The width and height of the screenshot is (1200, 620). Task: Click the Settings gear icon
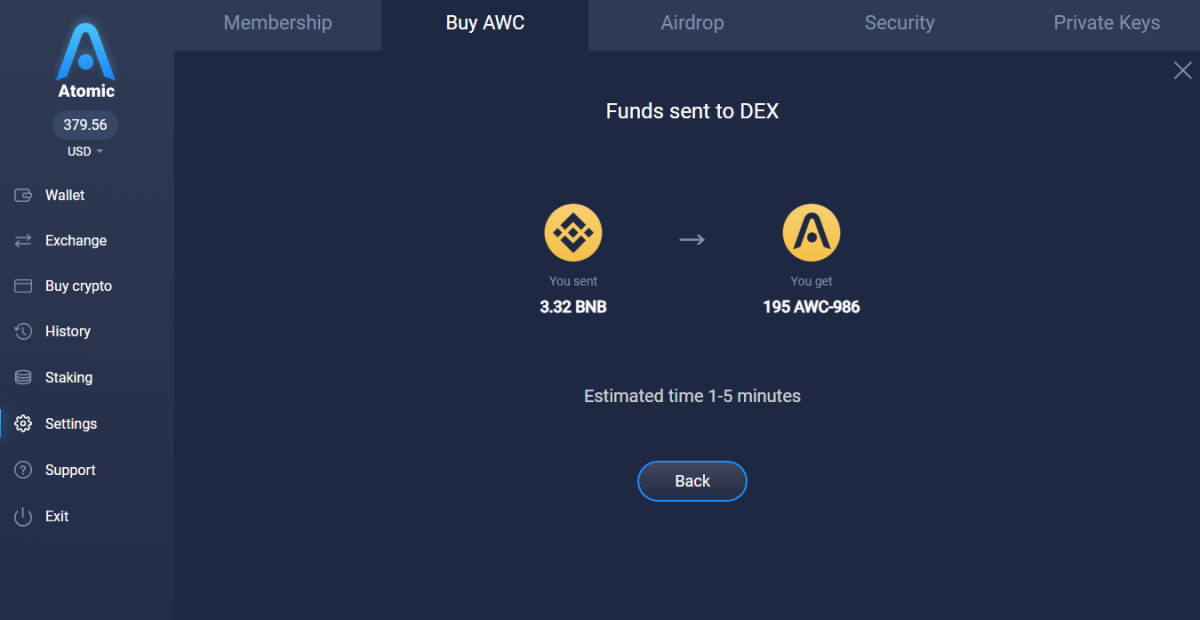point(23,424)
